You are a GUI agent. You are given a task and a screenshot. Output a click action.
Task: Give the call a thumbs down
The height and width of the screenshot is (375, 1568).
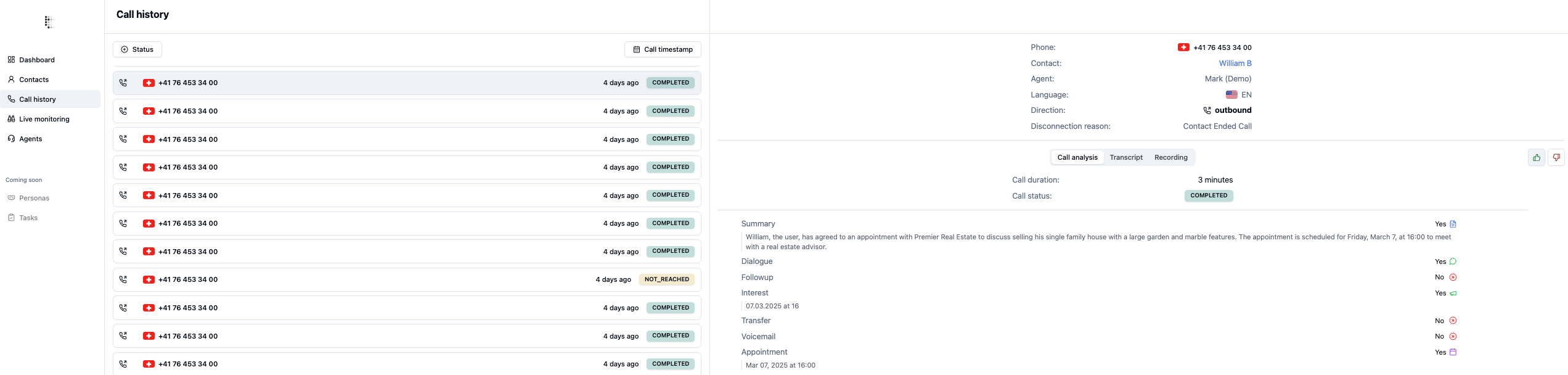[x=1556, y=158]
